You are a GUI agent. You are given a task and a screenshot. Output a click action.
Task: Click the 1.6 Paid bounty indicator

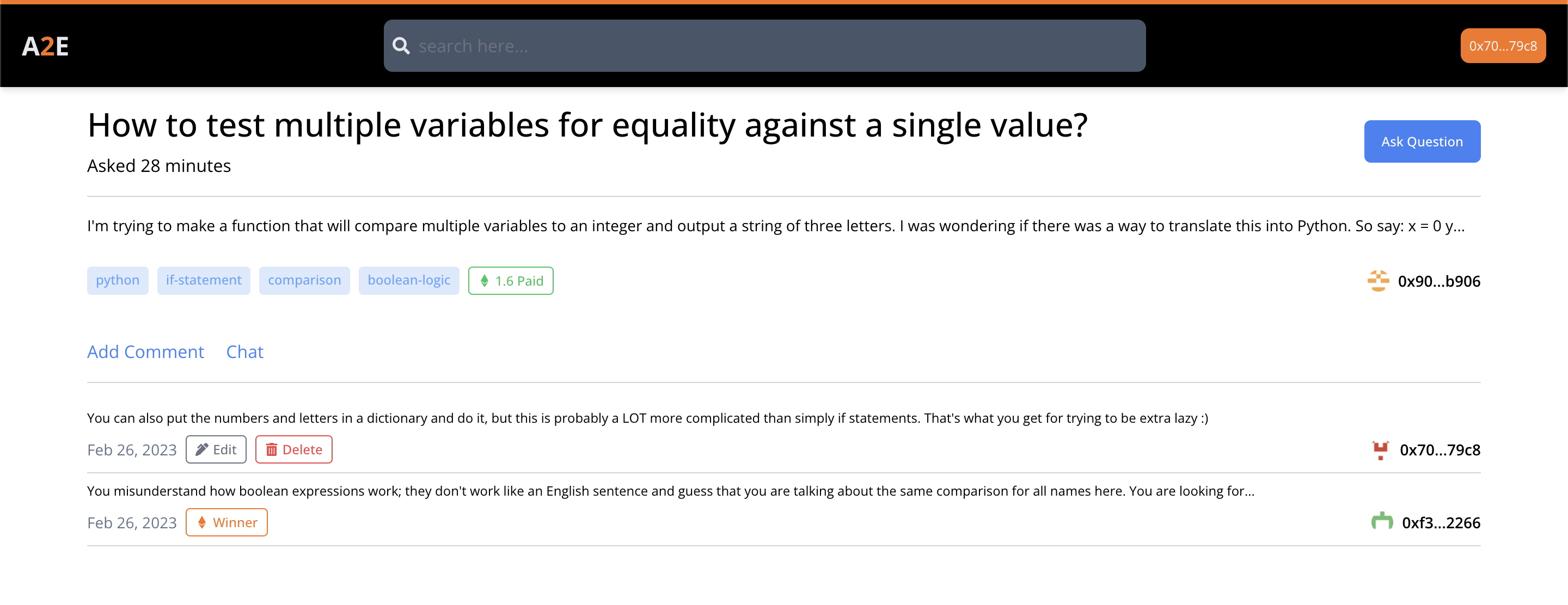click(x=510, y=281)
